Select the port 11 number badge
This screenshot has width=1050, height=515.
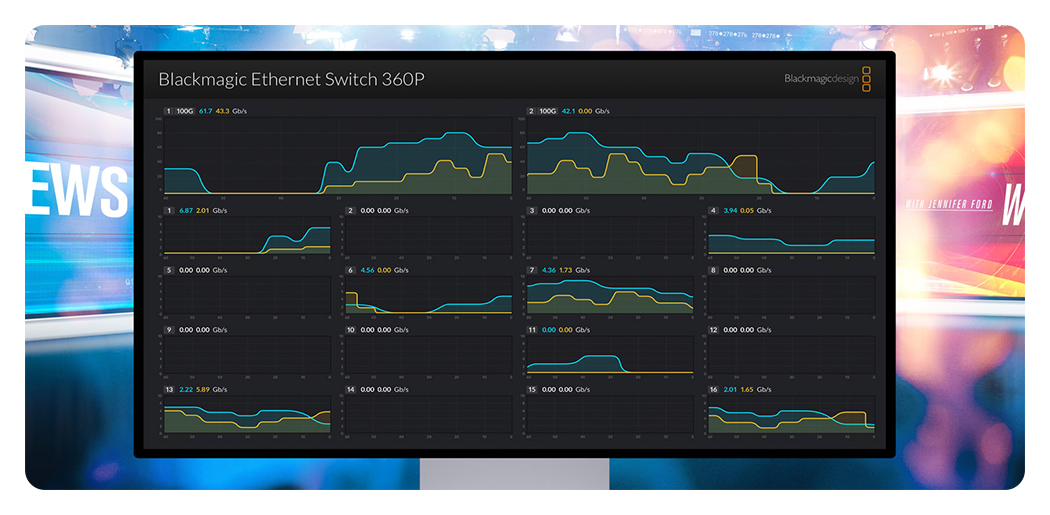point(533,329)
